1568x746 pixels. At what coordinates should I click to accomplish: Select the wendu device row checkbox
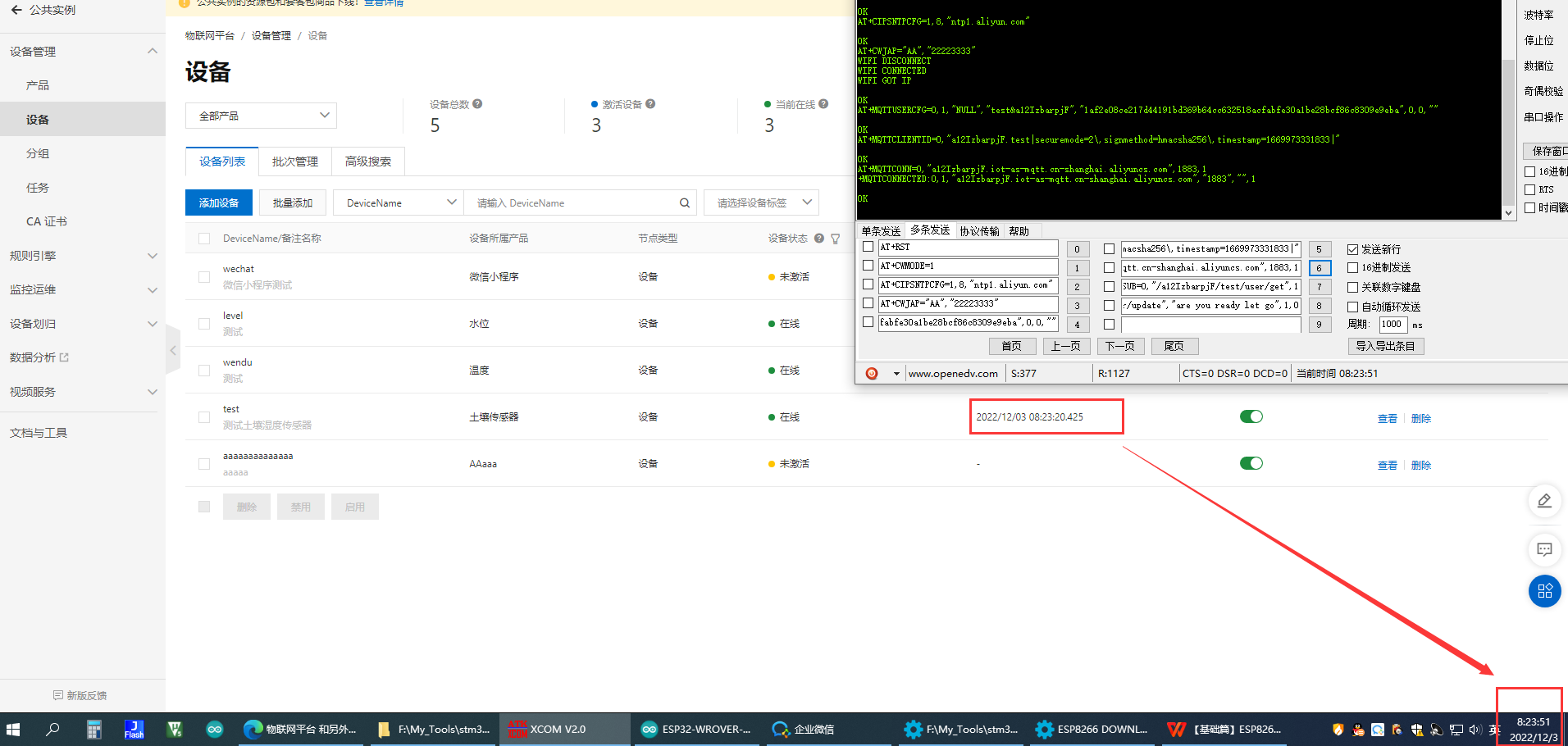tap(204, 371)
